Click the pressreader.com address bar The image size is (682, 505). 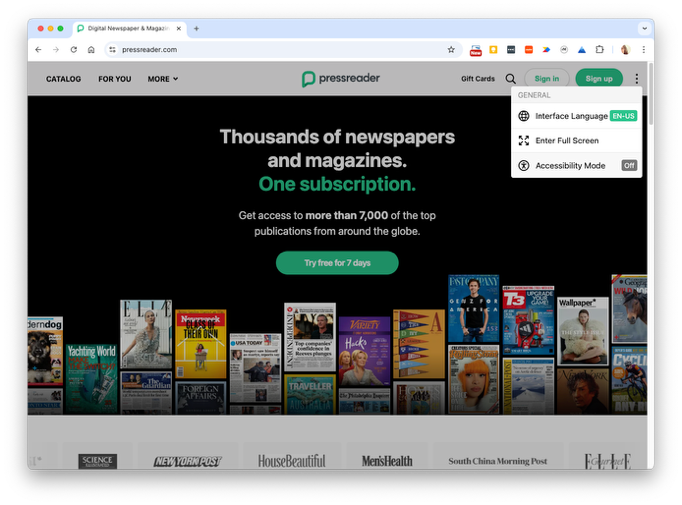pyautogui.click(x=283, y=50)
